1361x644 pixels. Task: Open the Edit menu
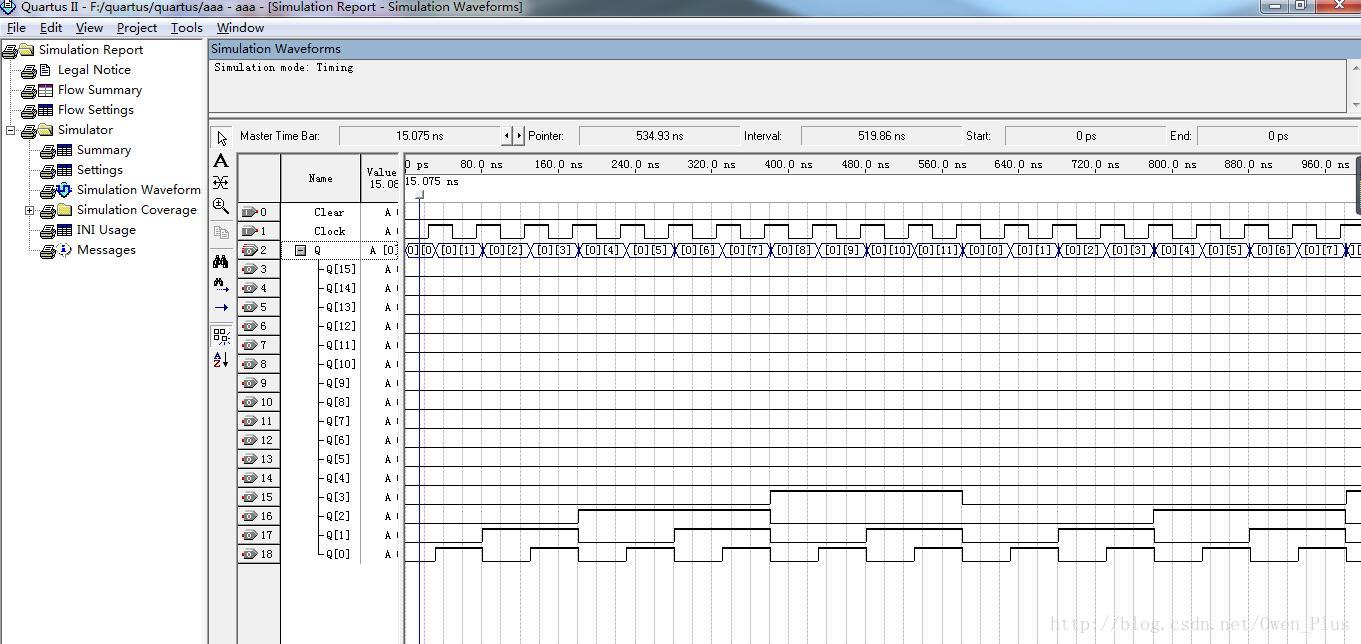[50, 28]
